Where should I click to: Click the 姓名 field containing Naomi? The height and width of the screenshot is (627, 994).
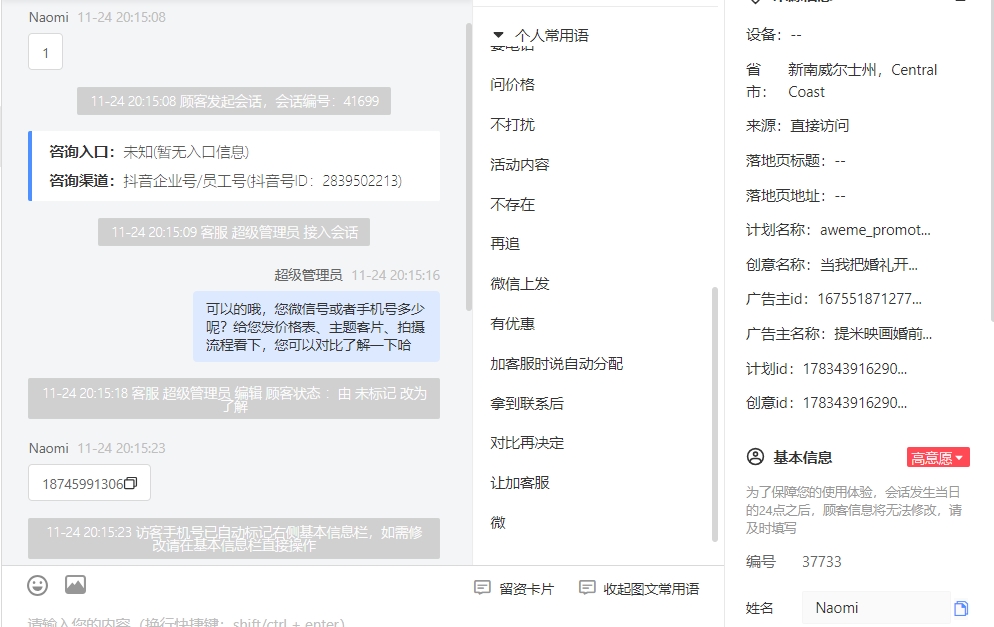[x=876, y=608]
